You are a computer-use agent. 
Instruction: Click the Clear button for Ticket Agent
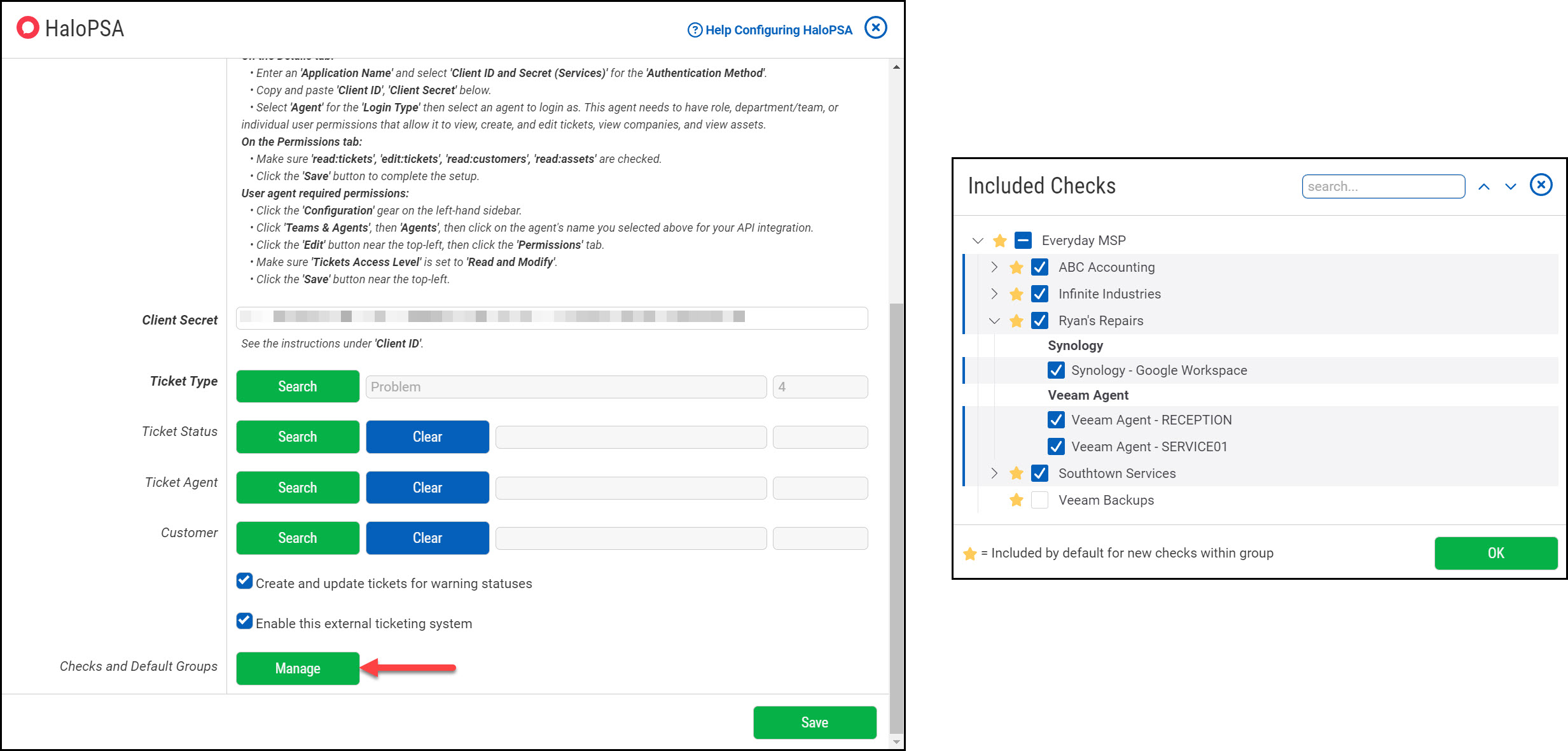(427, 488)
